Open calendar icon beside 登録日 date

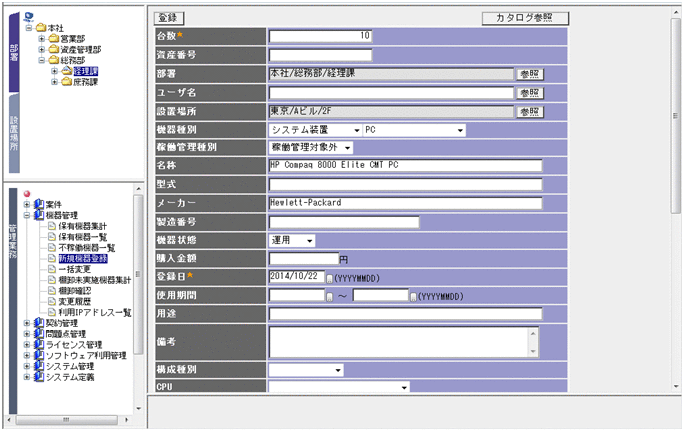[x=329, y=279]
